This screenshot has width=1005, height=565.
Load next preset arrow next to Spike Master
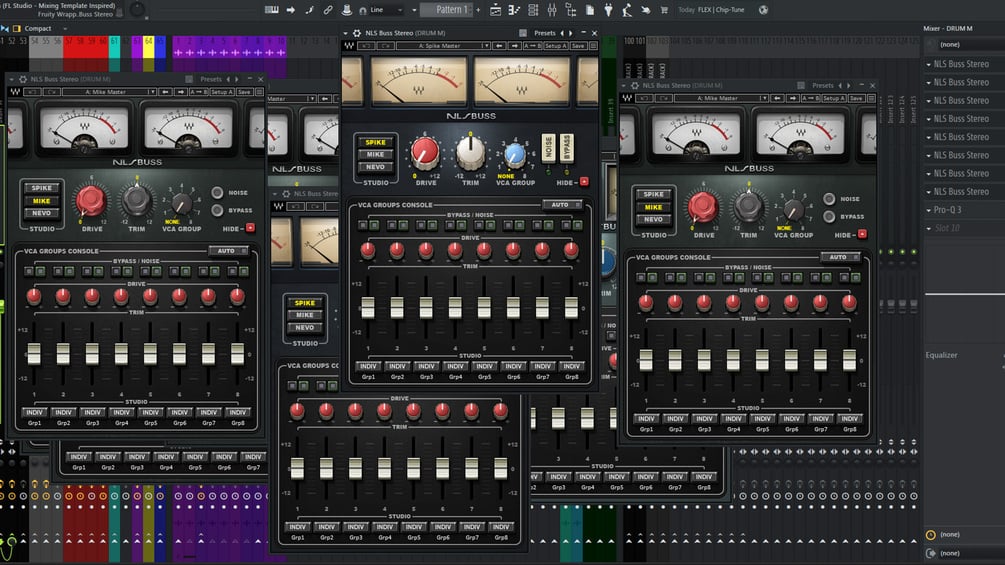pyautogui.click(x=515, y=45)
